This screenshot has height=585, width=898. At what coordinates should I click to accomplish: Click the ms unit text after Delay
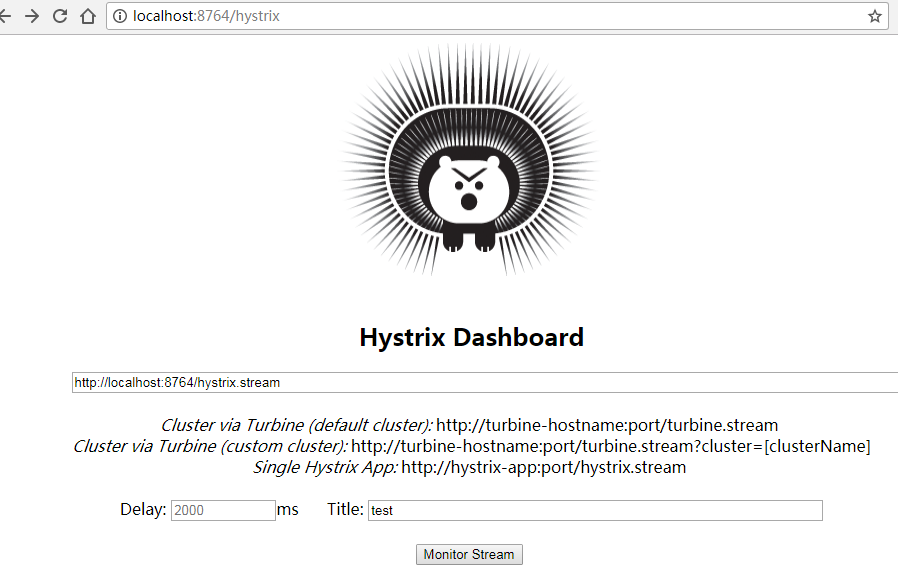coord(287,509)
